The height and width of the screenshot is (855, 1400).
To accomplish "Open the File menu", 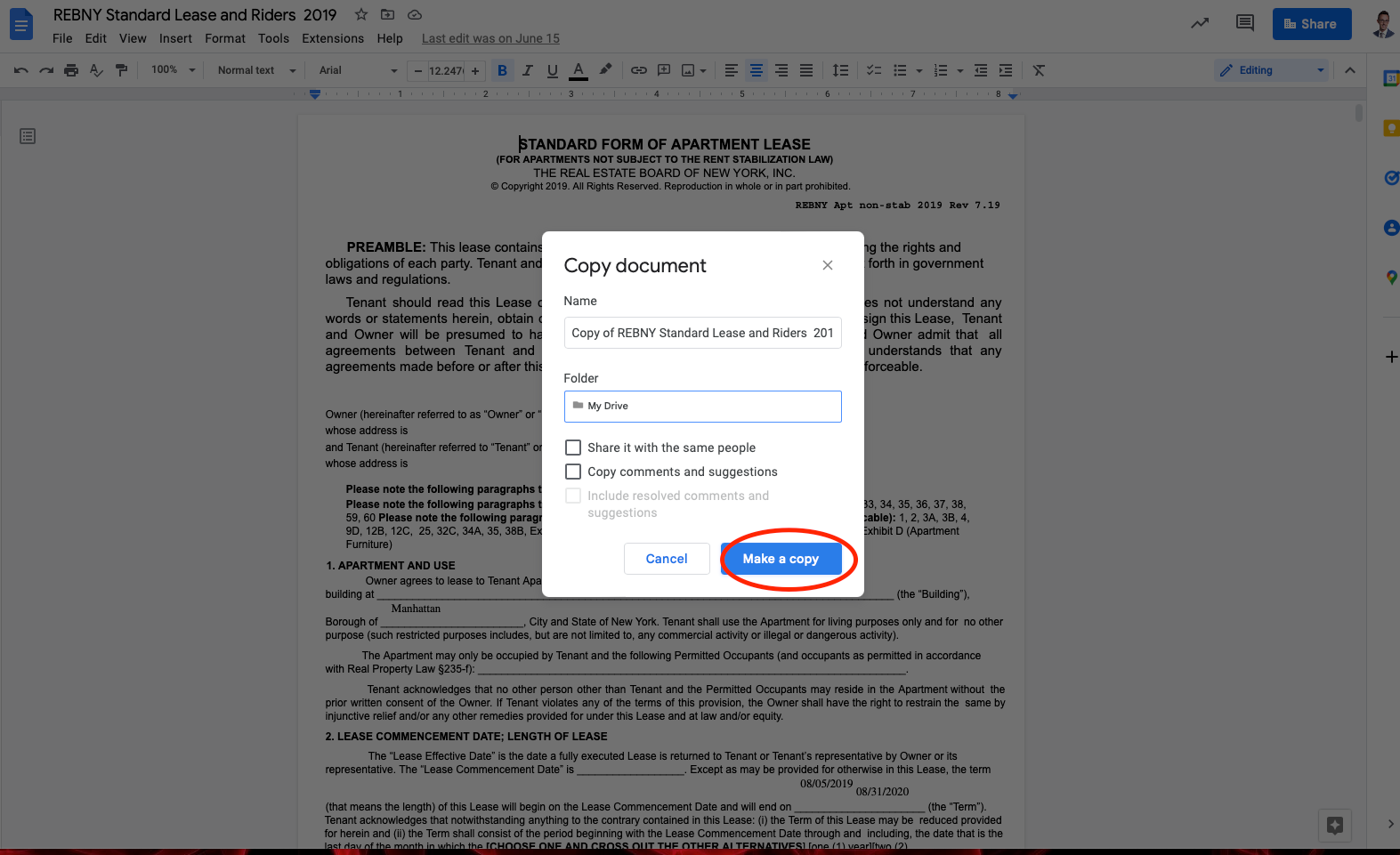I will click(62, 38).
